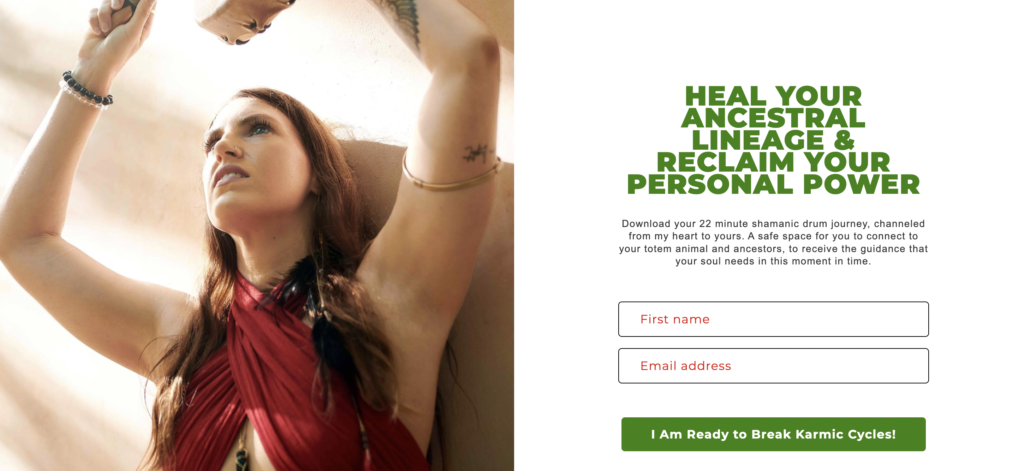
Task: Click the green heading about ancestral lineage
Action: (x=773, y=140)
